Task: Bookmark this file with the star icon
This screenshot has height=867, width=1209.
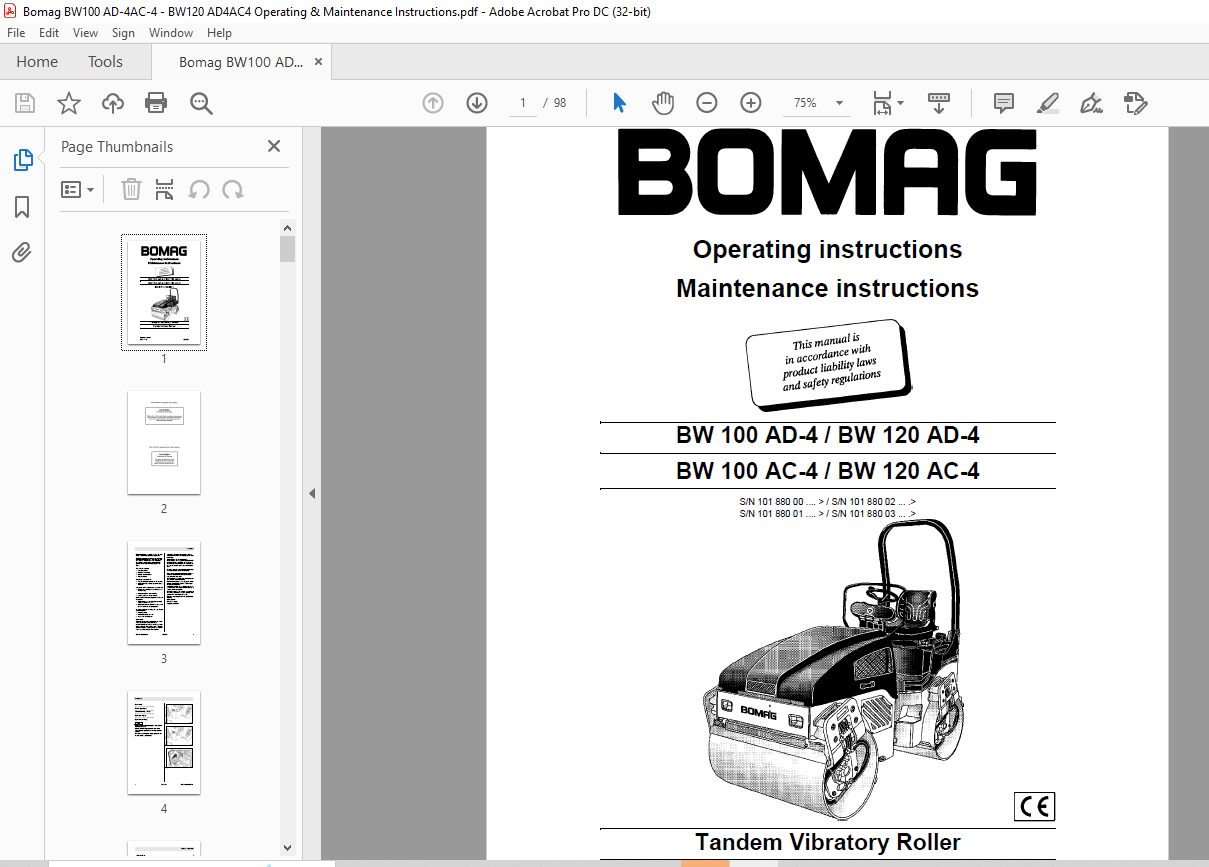Action: point(69,103)
